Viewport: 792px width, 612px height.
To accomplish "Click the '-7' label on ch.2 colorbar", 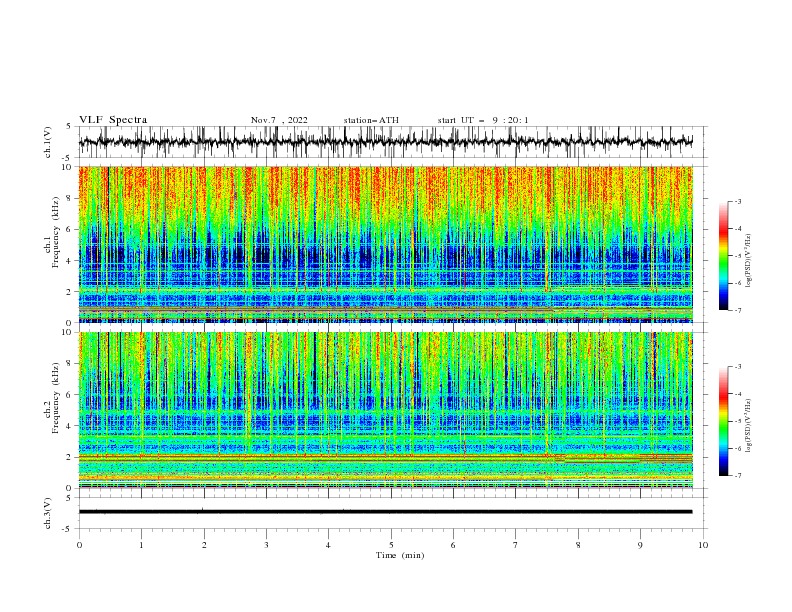I will [x=737, y=476].
